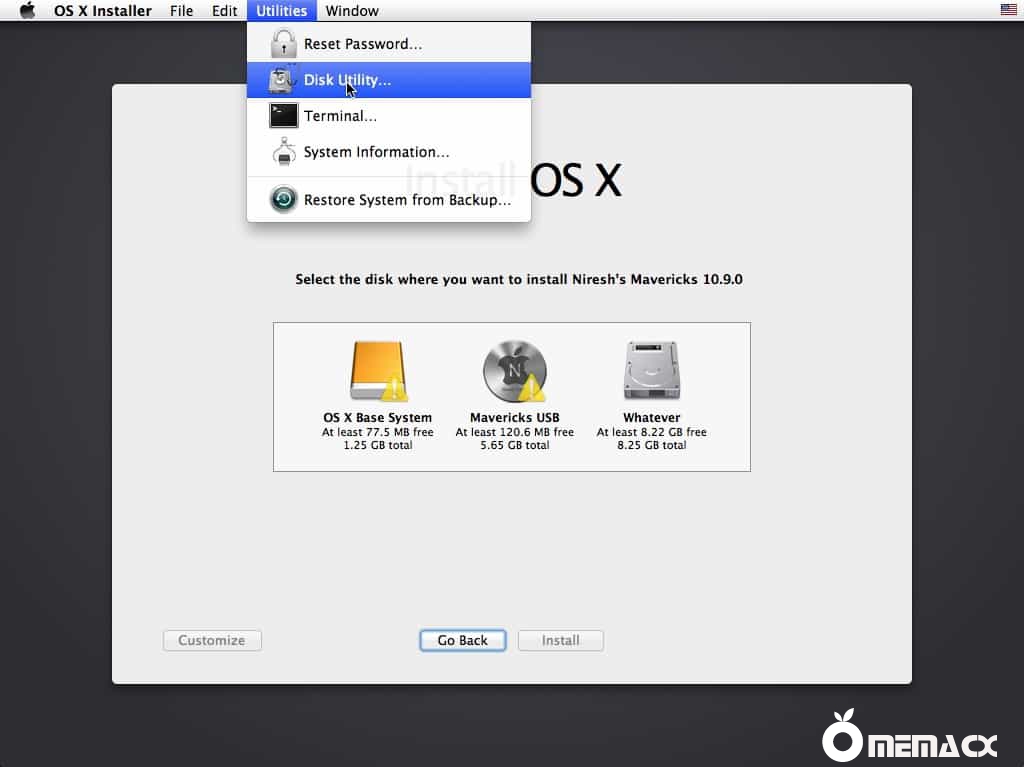Click the Restore System from Backup icon

(283, 199)
